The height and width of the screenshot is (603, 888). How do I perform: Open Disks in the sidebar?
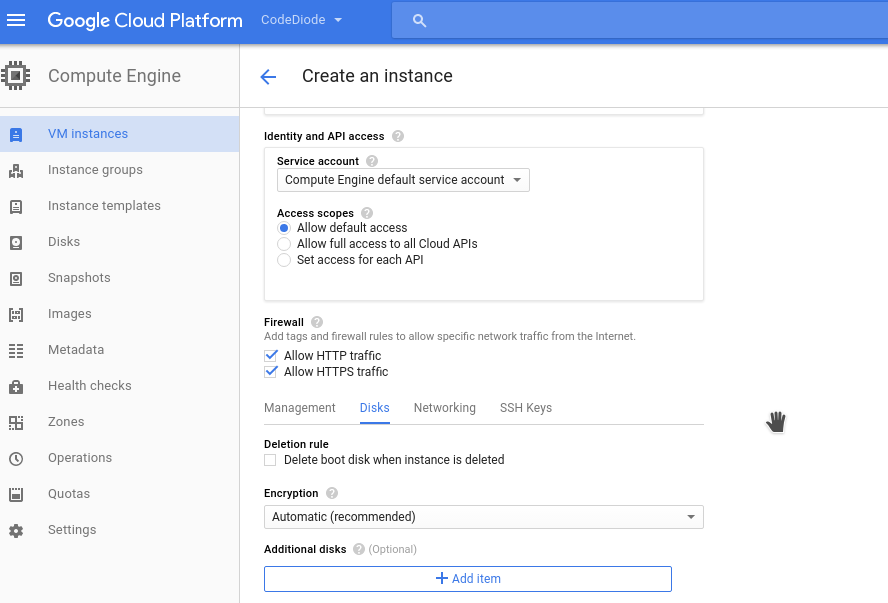(119, 242)
